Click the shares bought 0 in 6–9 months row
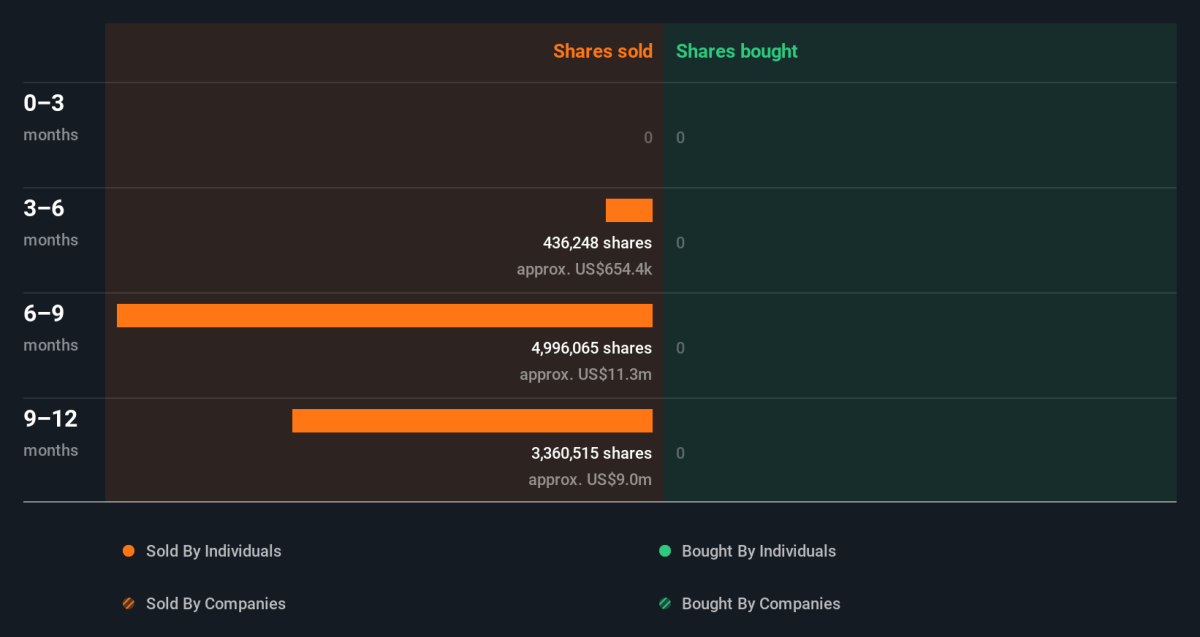Viewport: 1200px width, 637px height. 681,348
